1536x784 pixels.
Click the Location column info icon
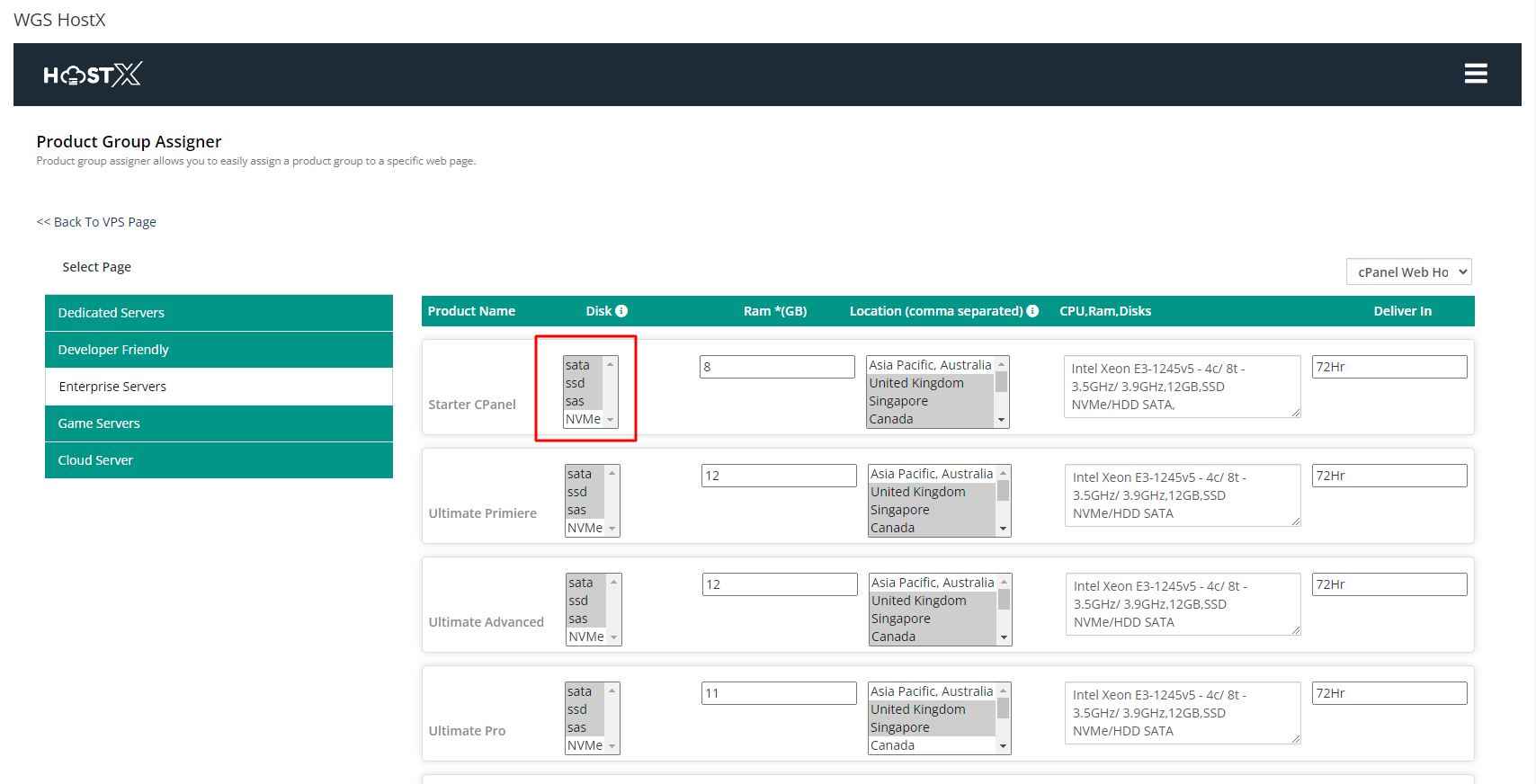point(1032,311)
